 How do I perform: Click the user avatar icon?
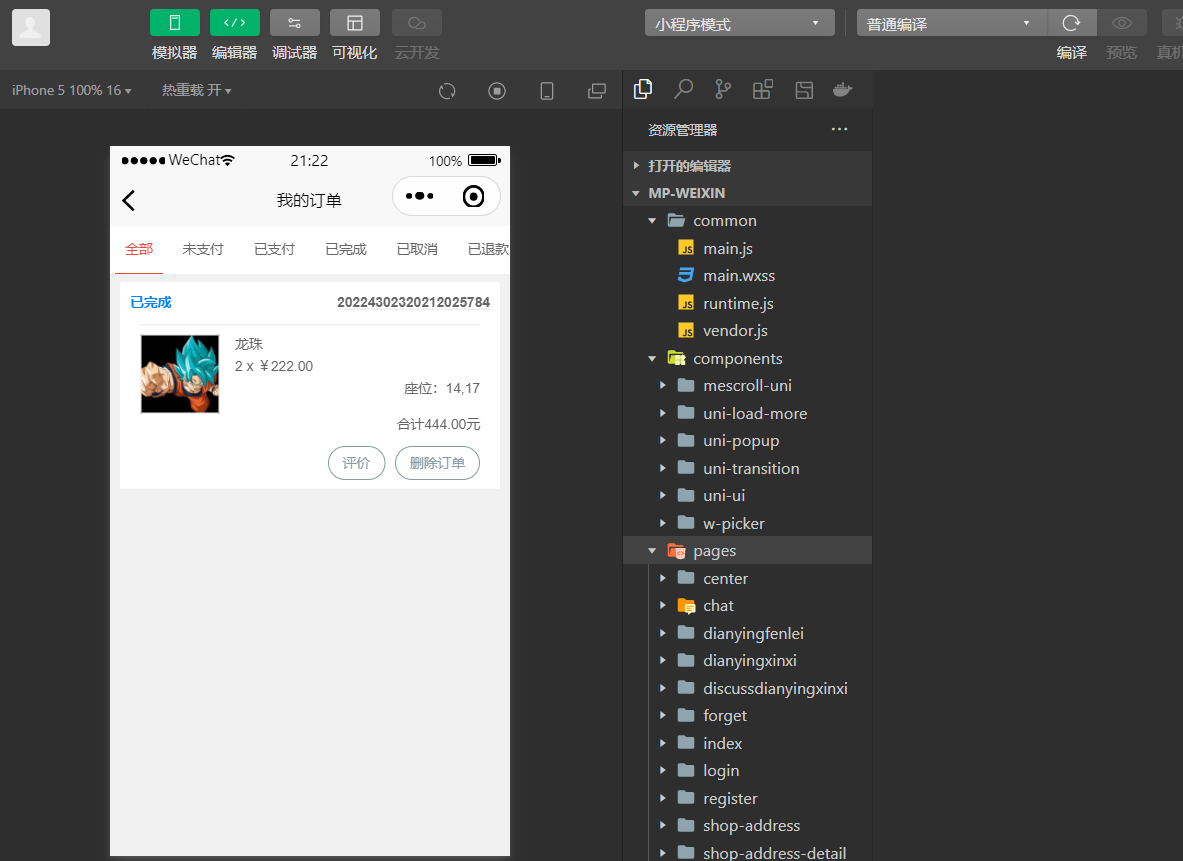pos(31,28)
